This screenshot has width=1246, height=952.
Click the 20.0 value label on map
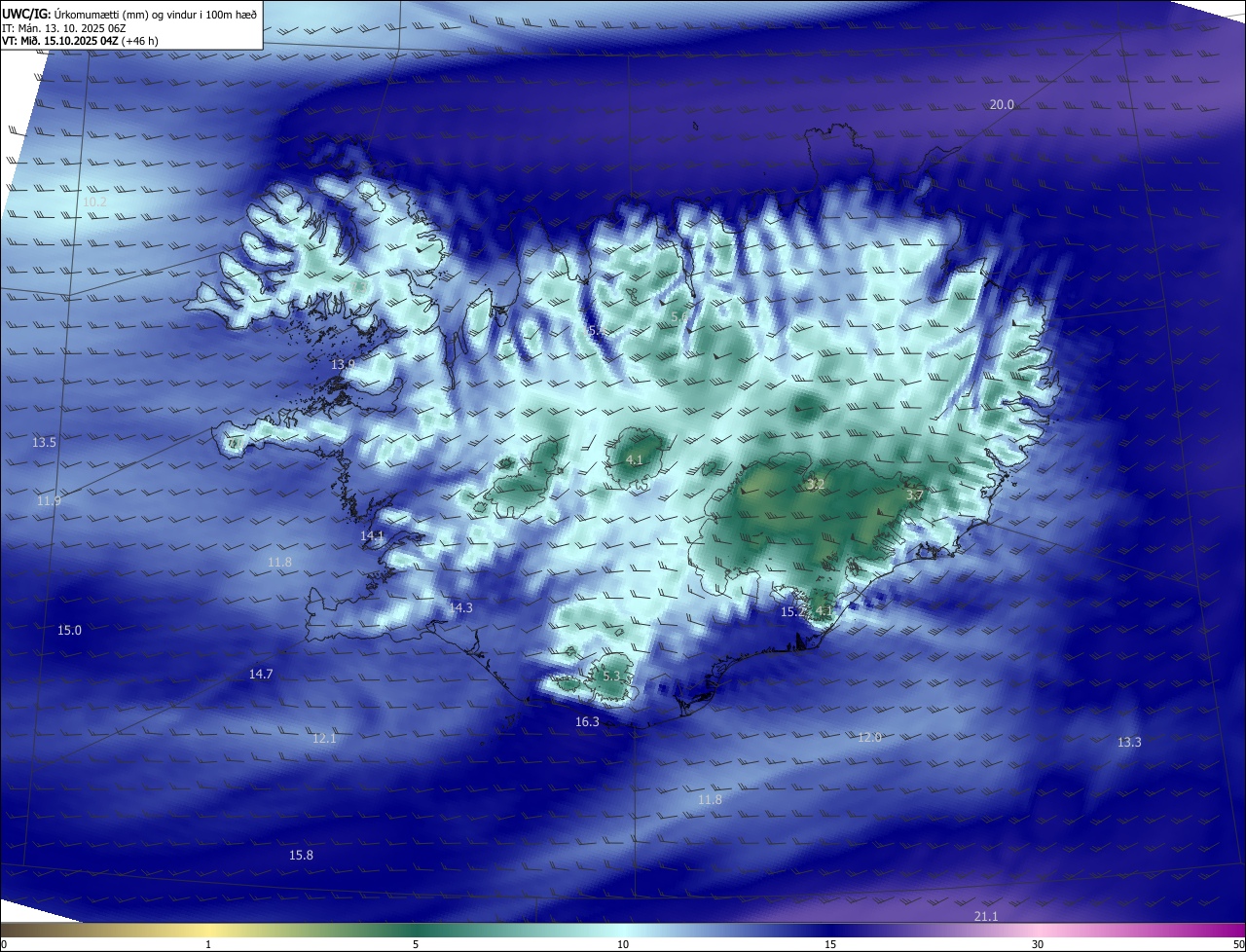pos(1002,105)
